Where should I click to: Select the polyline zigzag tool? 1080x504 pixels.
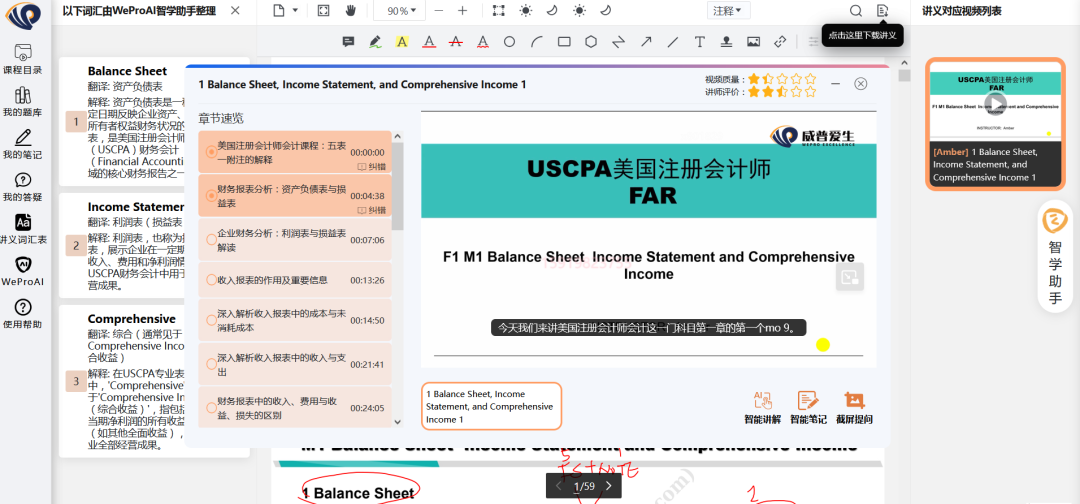coord(619,42)
